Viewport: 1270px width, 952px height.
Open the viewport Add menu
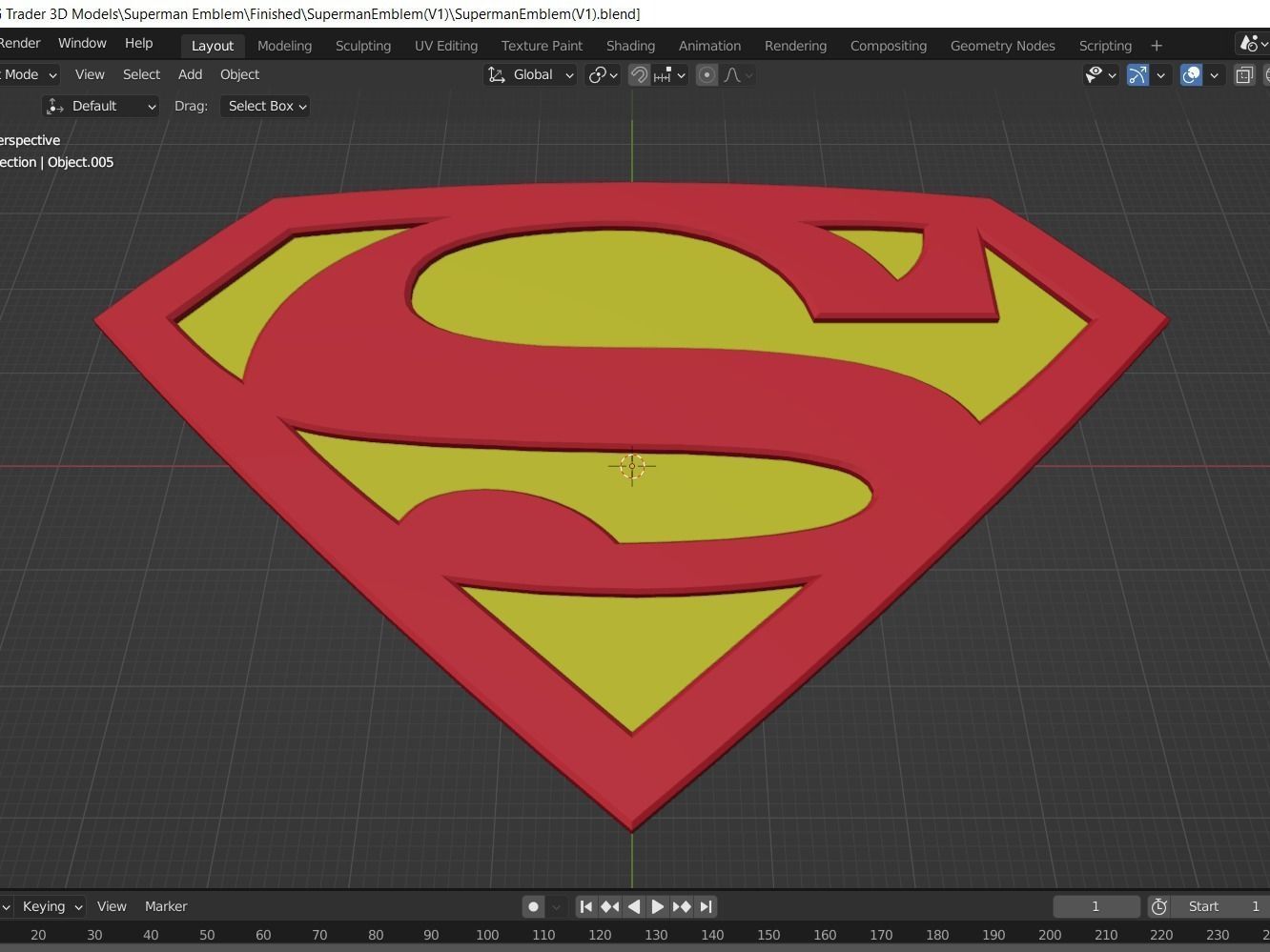click(x=190, y=74)
